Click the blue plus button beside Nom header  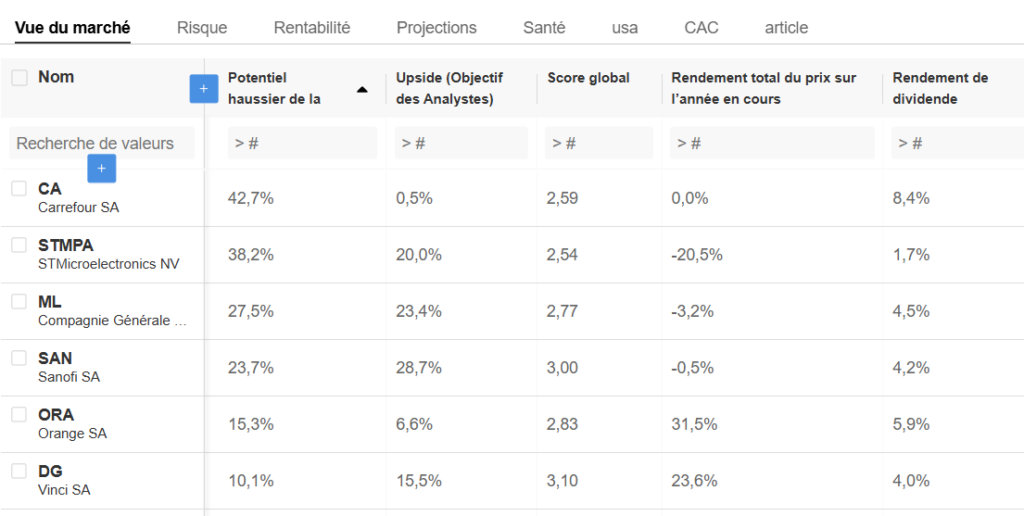pos(203,89)
